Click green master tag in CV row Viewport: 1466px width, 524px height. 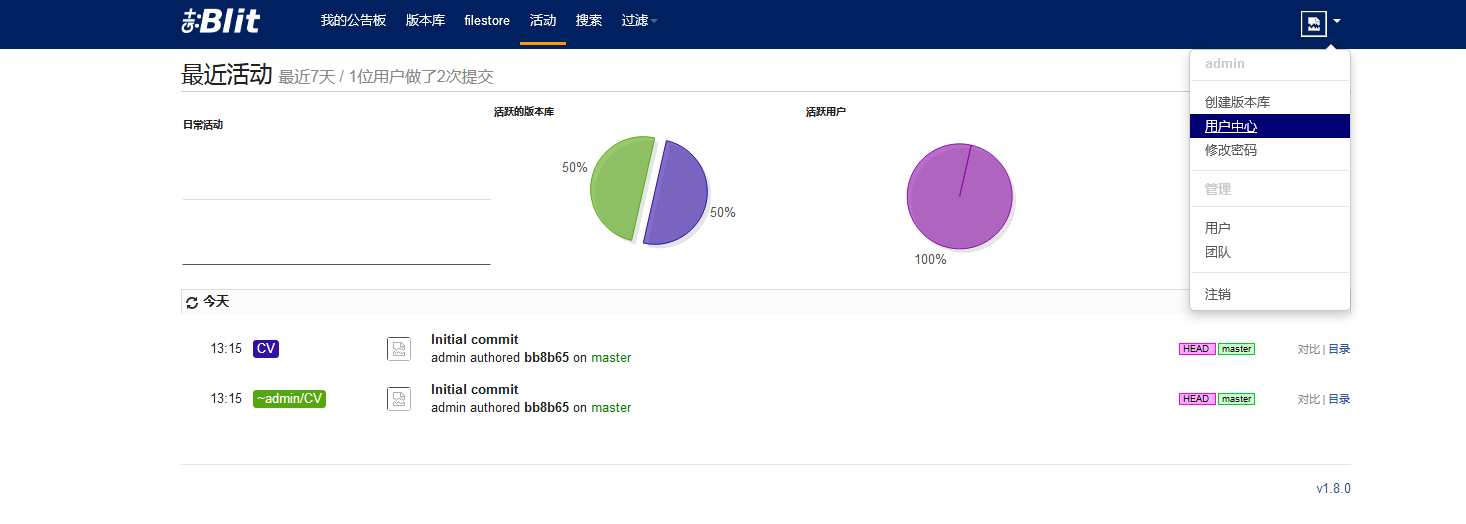pos(1236,349)
